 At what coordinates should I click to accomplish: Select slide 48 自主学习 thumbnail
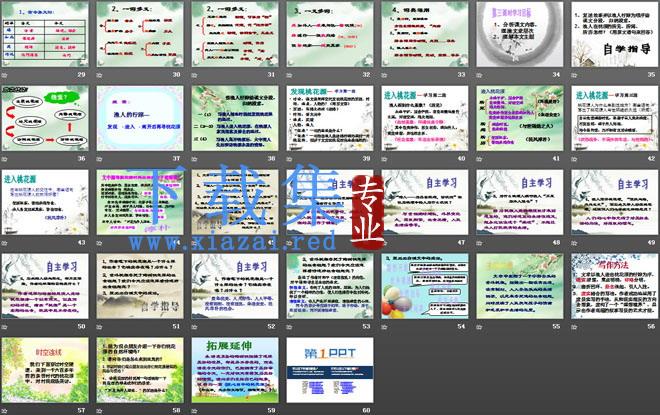point(520,202)
